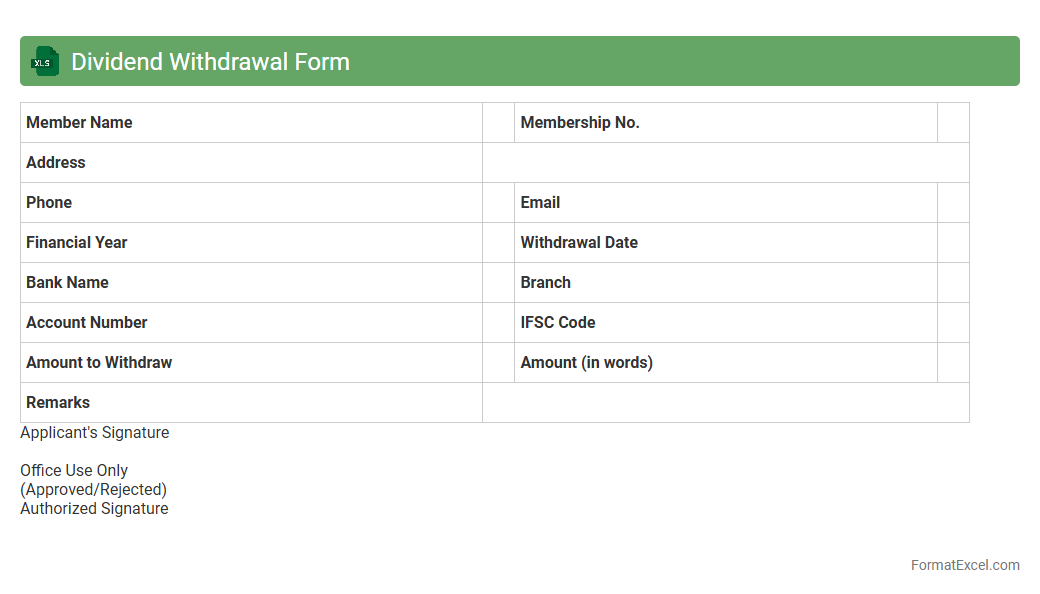The image size is (1040, 594).
Task: Click the Dividend Withdrawal Form title
Action: [210, 62]
